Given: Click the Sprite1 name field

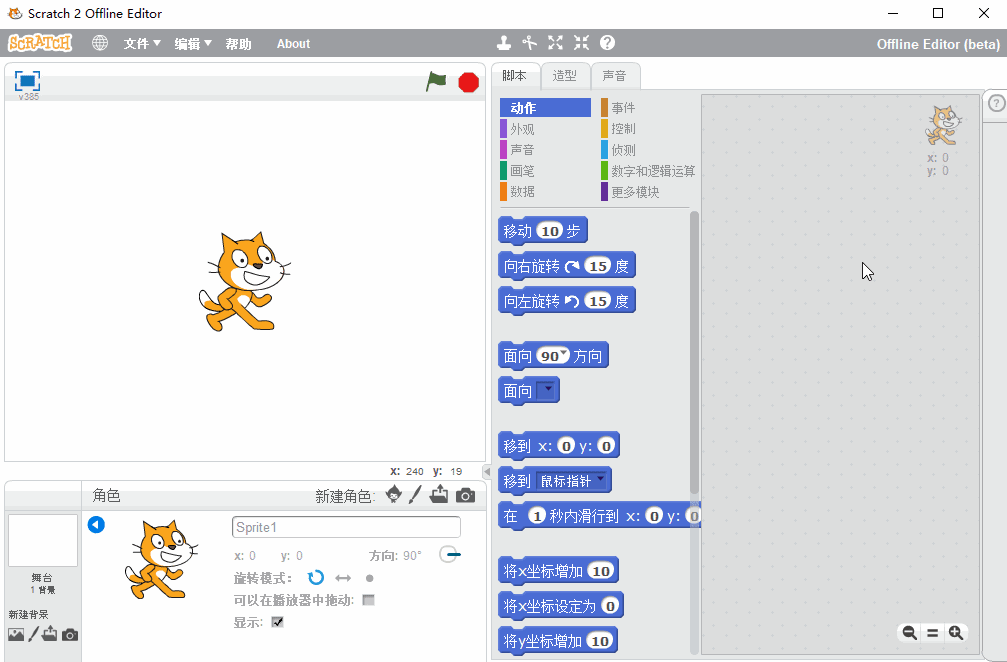Looking at the screenshot, I should (x=346, y=527).
